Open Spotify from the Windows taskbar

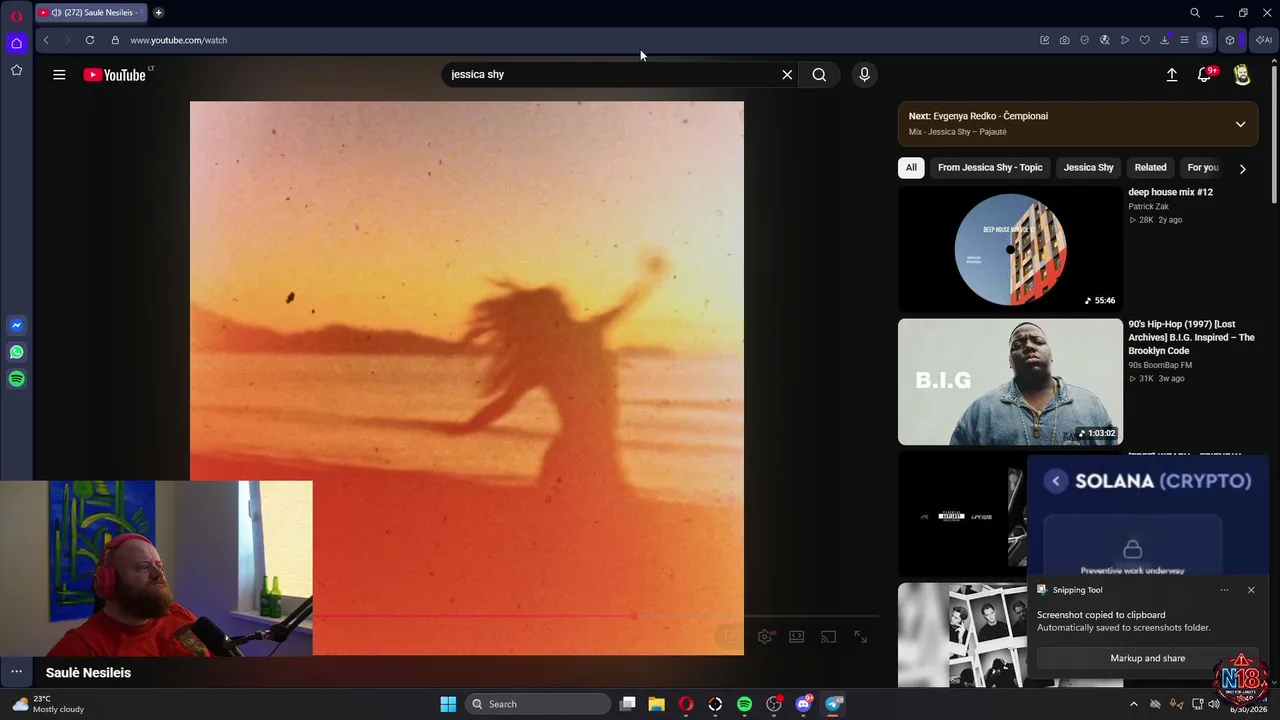point(744,704)
